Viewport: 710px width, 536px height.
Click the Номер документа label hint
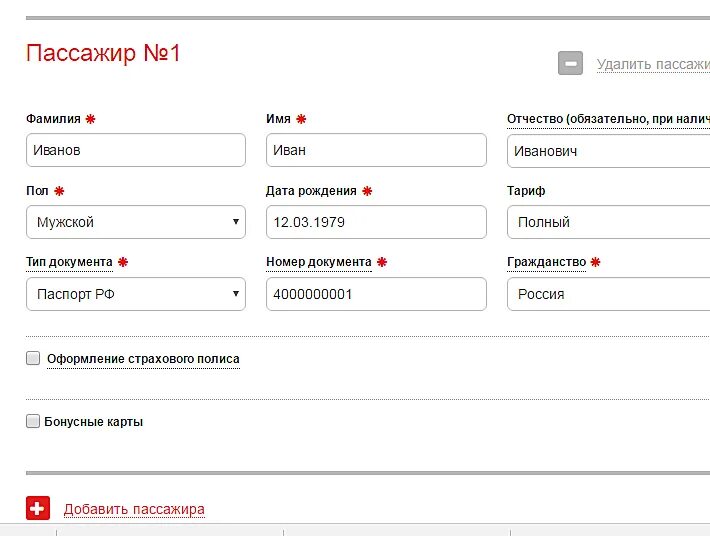tap(319, 262)
